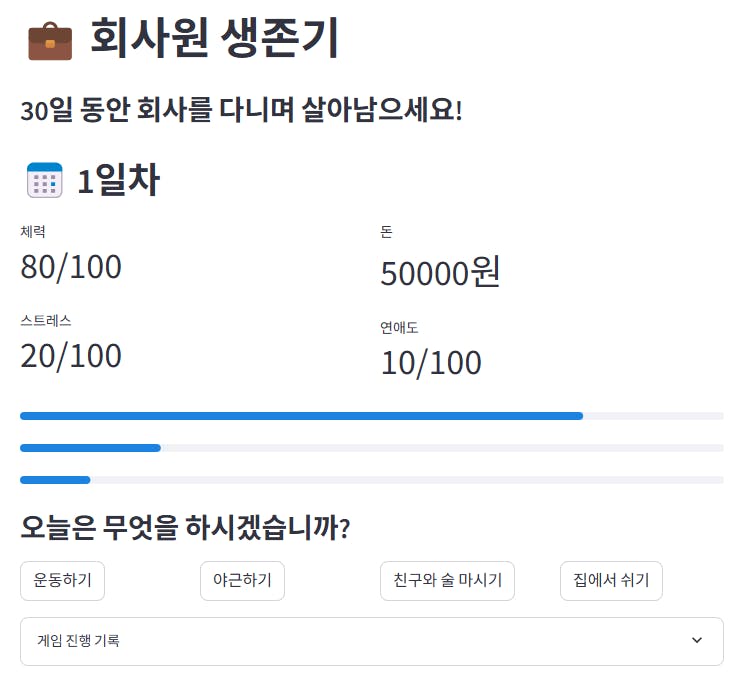The height and width of the screenshot is (693, 753).
Task: Click the middle progress bar
Action: pos(90,448)
